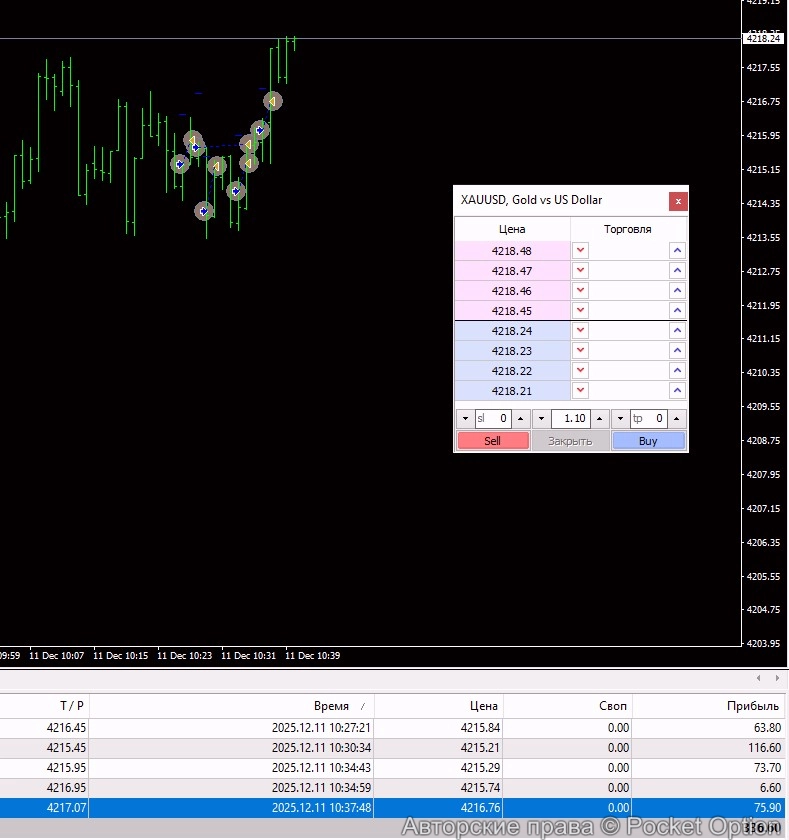Click red down arrow at price 4218.45
Image resolution: width=789 pixels, height=840 pixels.
[x=580, y=311]
